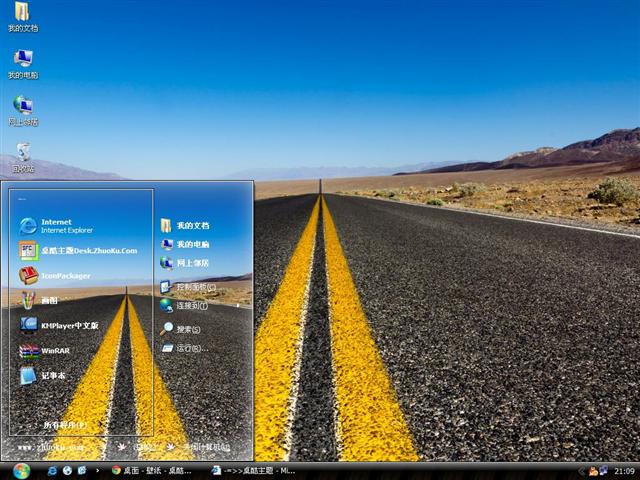Expand hidden system tray icons arrow

[583, 471]
